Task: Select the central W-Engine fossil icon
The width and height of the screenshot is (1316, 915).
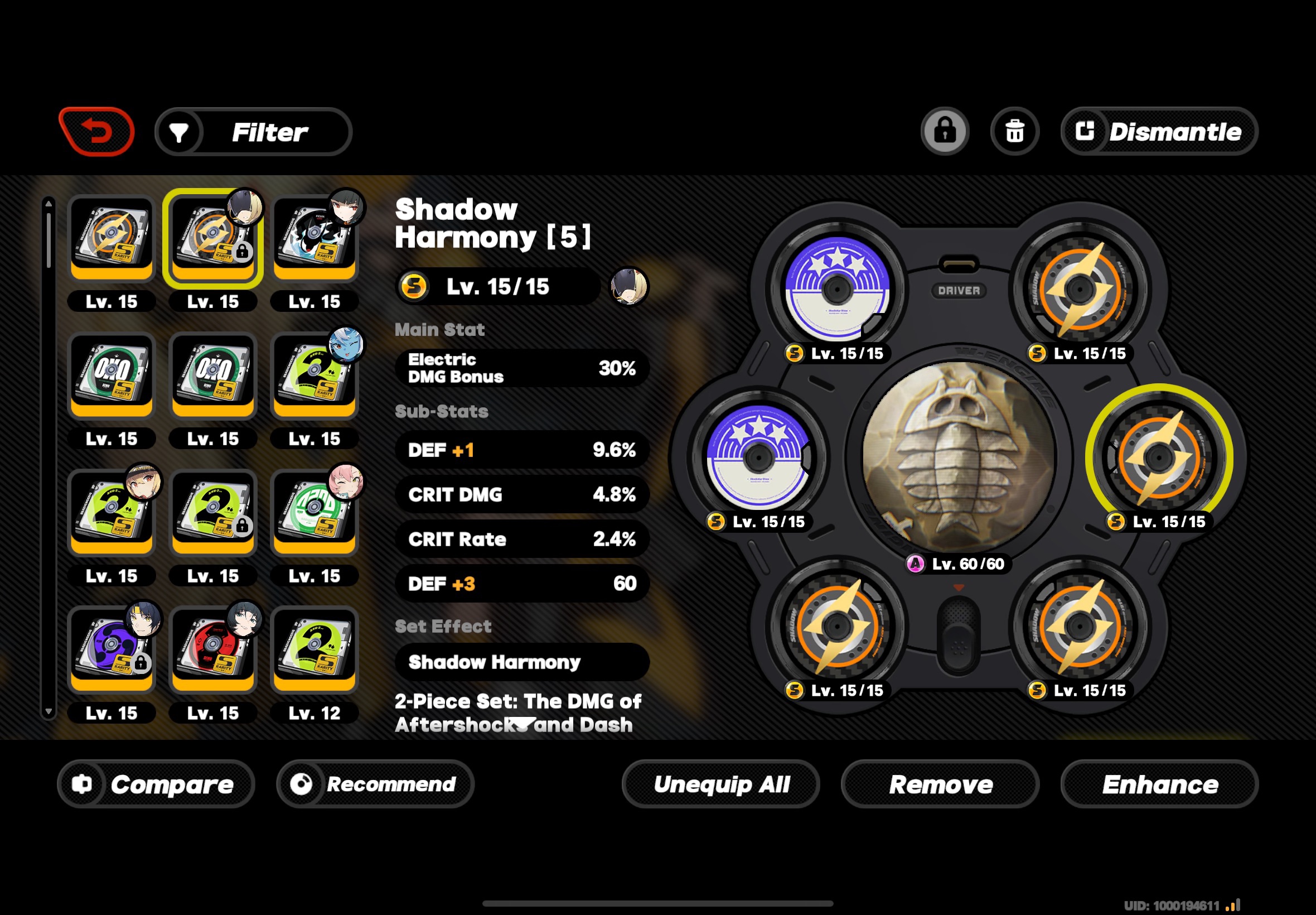Action: point(959,458)
